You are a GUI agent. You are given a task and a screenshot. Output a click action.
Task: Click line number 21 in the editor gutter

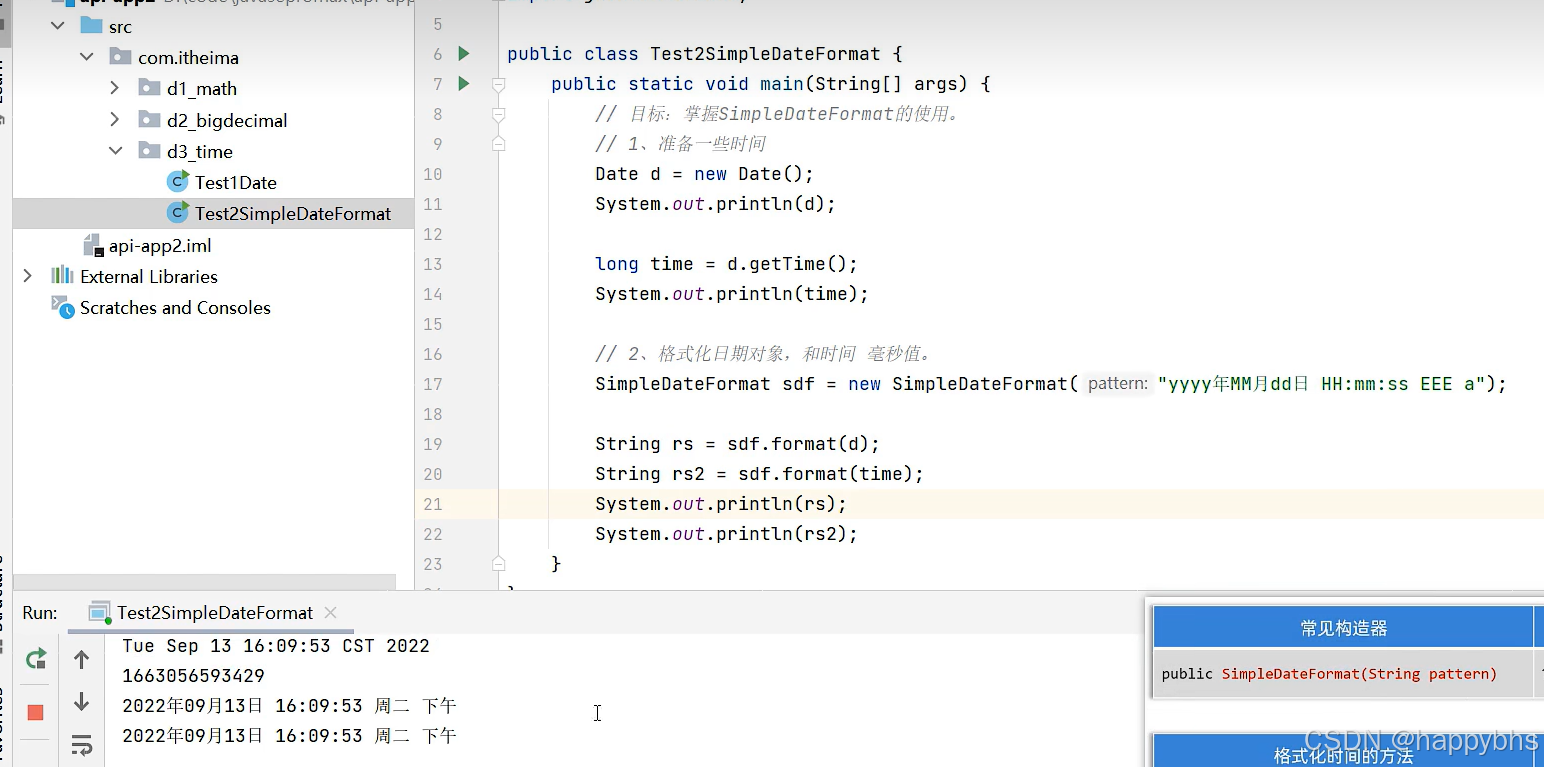tap(432, 505)
